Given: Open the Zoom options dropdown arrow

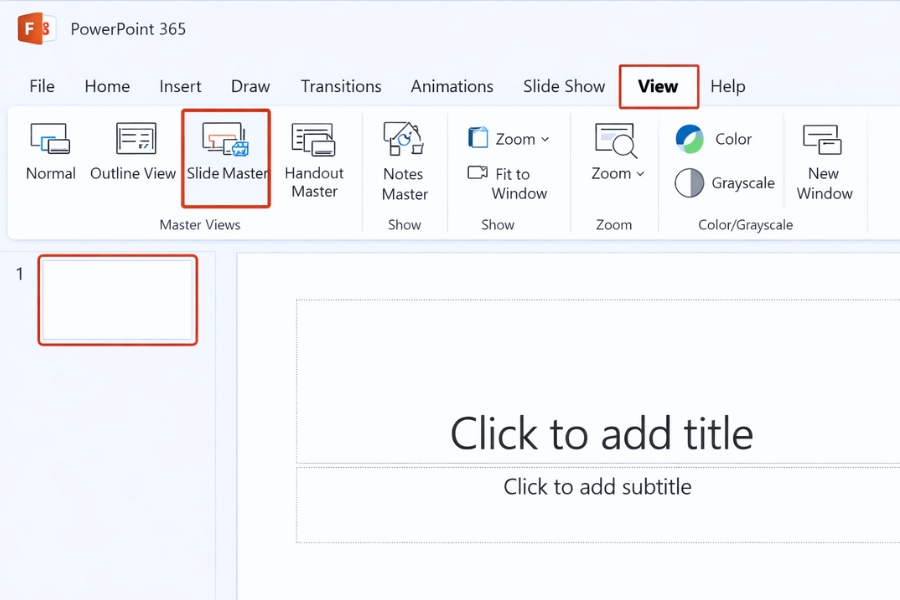Looking at the screenshot, I should [639, 172].
